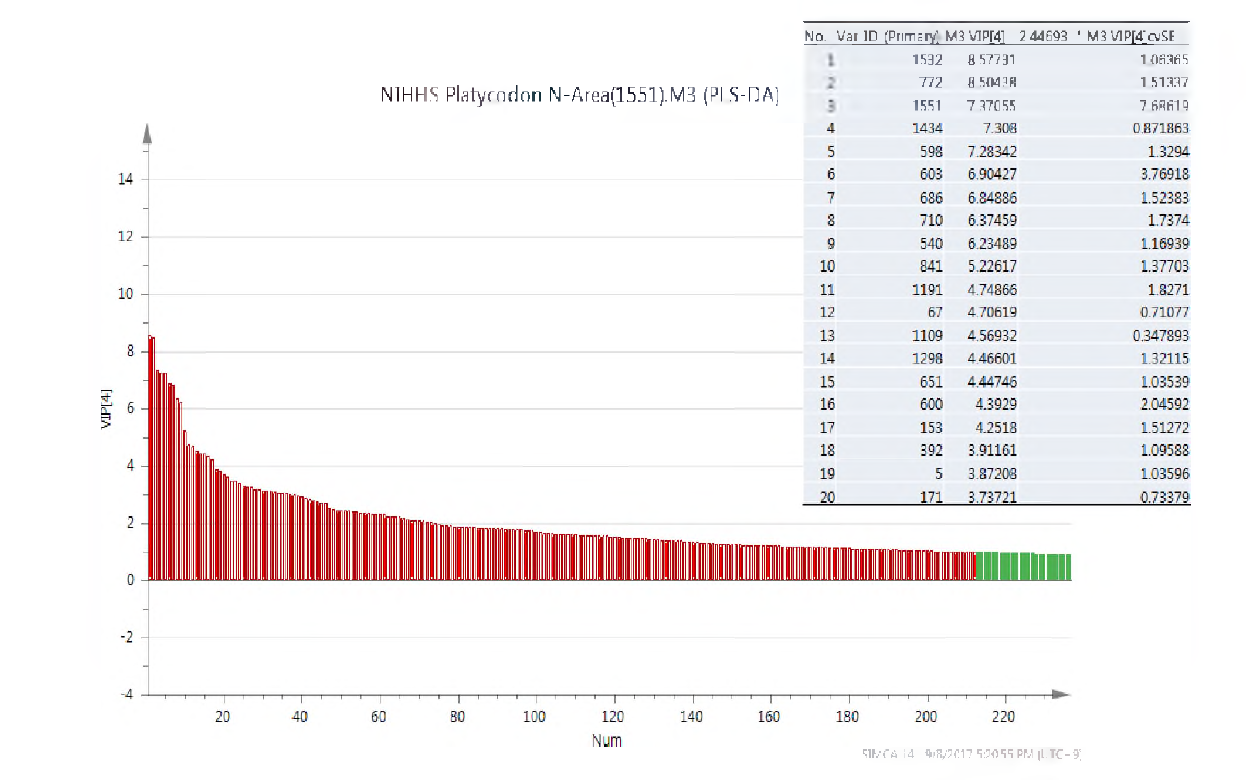Image resolution: width=1246 pixels, height=780 pixels.
Task: Select Var ID cell '1298'
Action: point(927,358)
